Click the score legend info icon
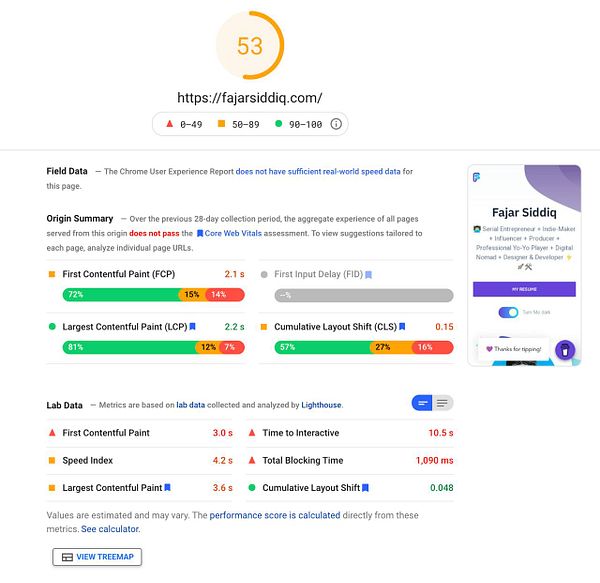600x583 pixels. (x=336, y=124)
